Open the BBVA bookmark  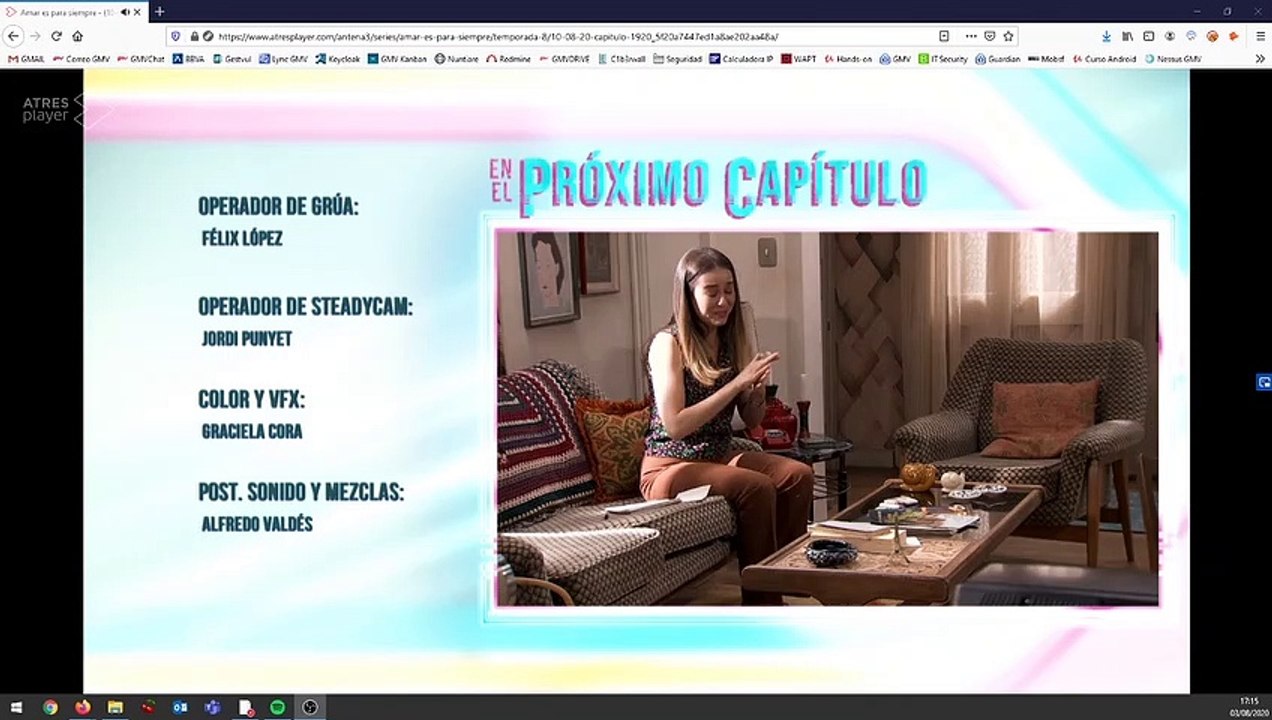pos(188,59)
